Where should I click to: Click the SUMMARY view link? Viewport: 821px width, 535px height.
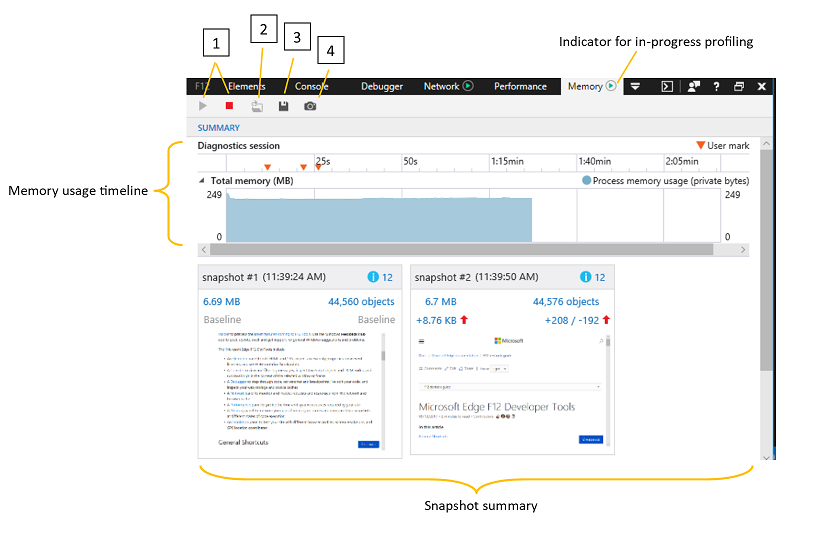pos(218,128)
